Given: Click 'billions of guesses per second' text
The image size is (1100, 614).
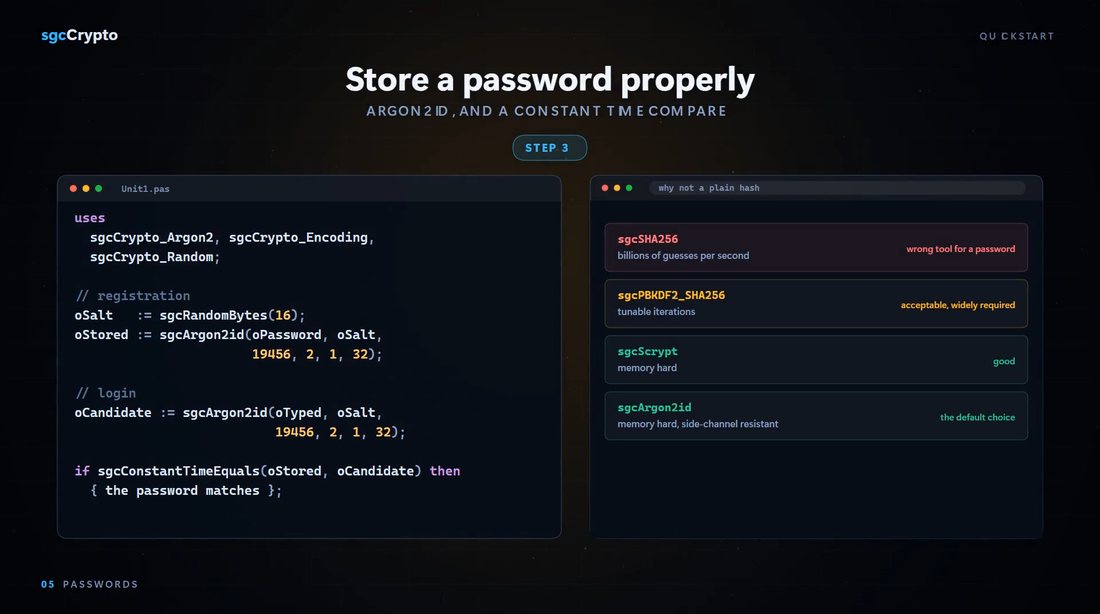Looking at the screenshot, I should pos(683,255).
